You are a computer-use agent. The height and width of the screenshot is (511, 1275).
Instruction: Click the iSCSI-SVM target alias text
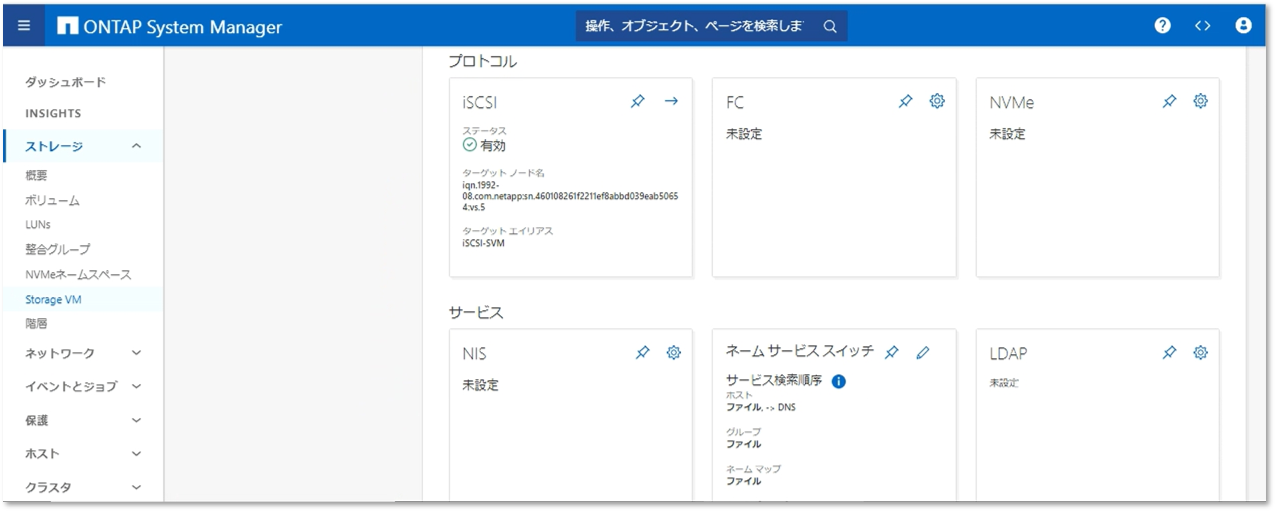tap(483, 243)
